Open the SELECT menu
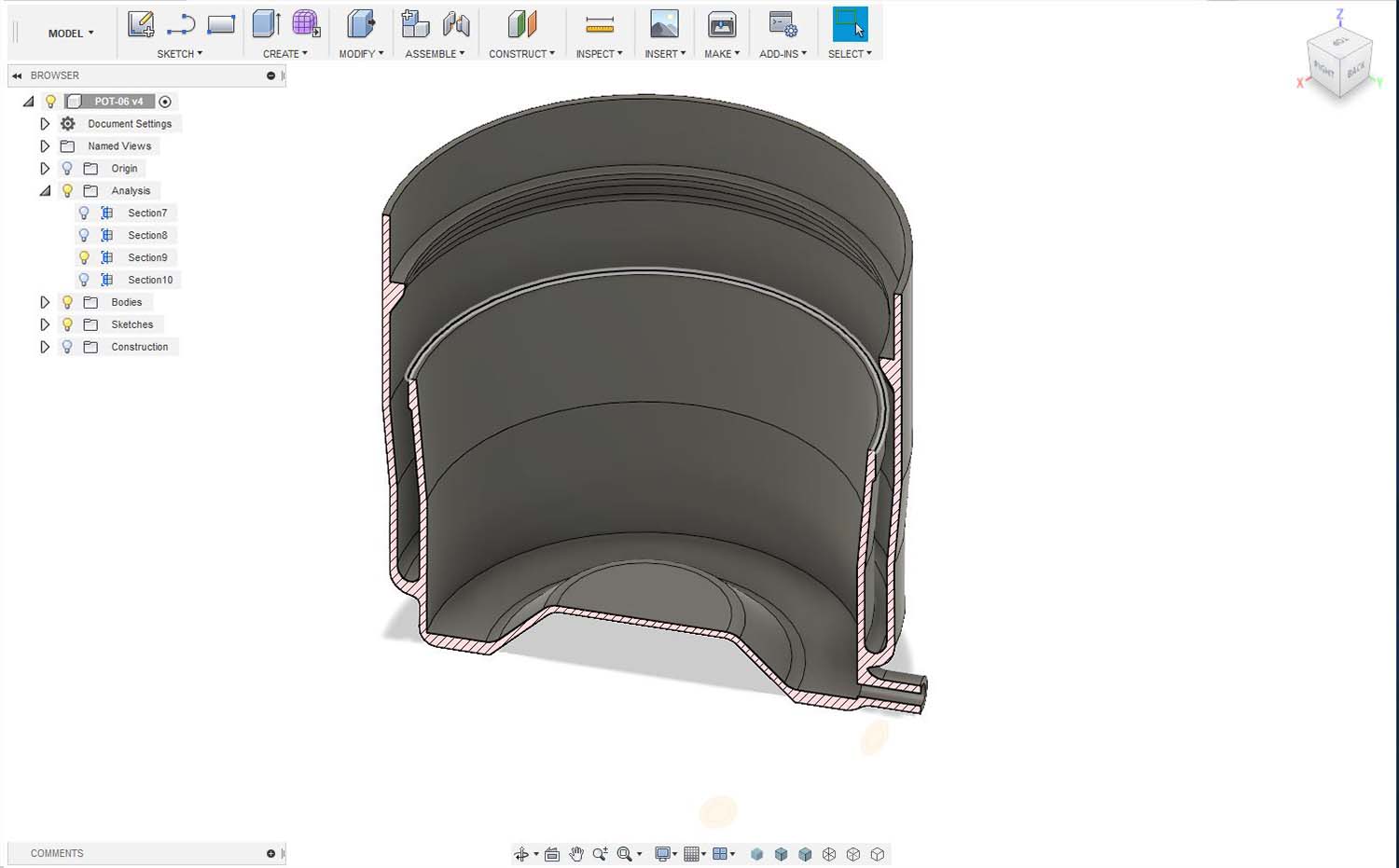Image resolution: width=1399 pixels, height=868 pixels. click(850, 54)
